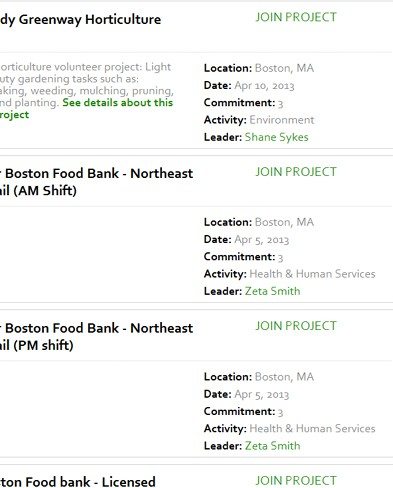
Task: Open Boston Food Bank PM shift title
Action: coord(96,337)
